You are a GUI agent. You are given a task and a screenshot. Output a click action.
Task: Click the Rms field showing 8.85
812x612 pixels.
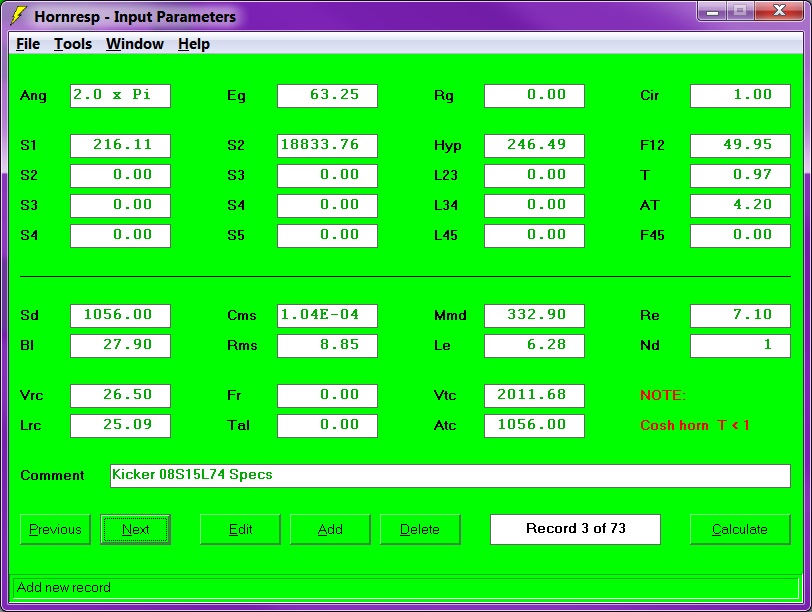(x=327, y=346)
